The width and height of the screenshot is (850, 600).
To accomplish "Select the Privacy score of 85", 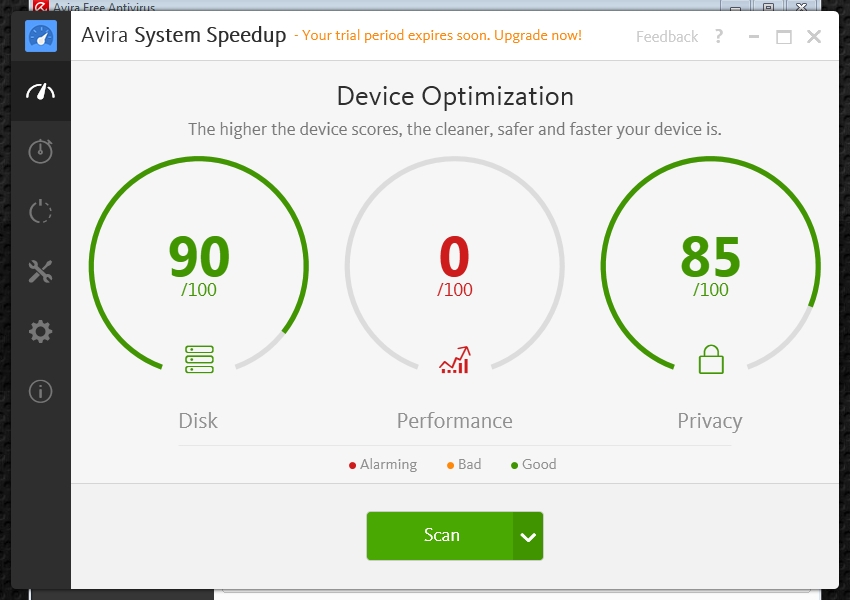I will (x=711, y=257).
